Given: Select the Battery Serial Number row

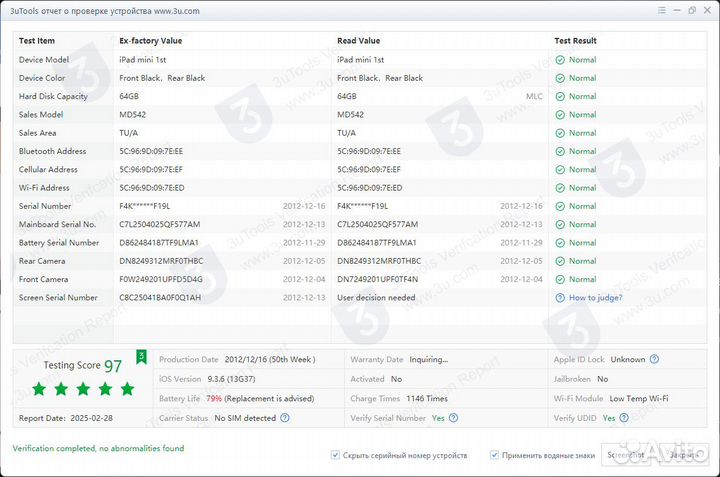Looking at the screenshot, I should click(59, 243).
